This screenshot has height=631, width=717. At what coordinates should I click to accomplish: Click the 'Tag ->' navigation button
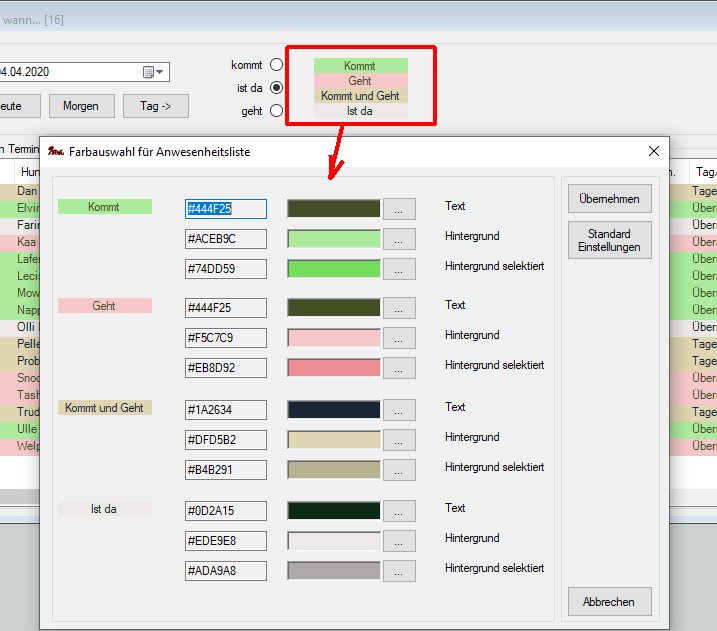[x=156, y=106]
